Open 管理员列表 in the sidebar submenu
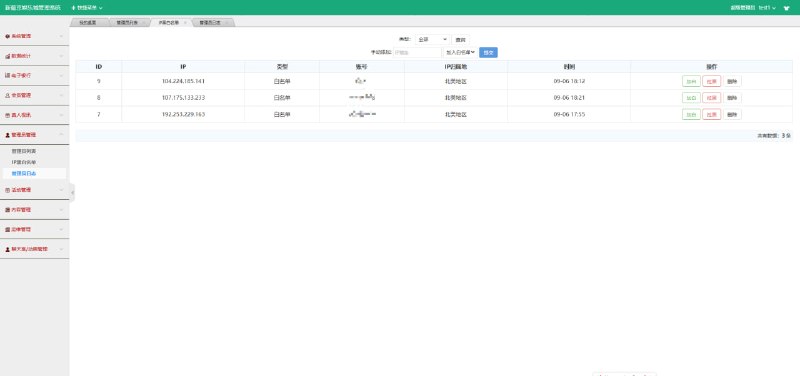The width and height of the screenshot is (800, 376). (x=24, y=152)
